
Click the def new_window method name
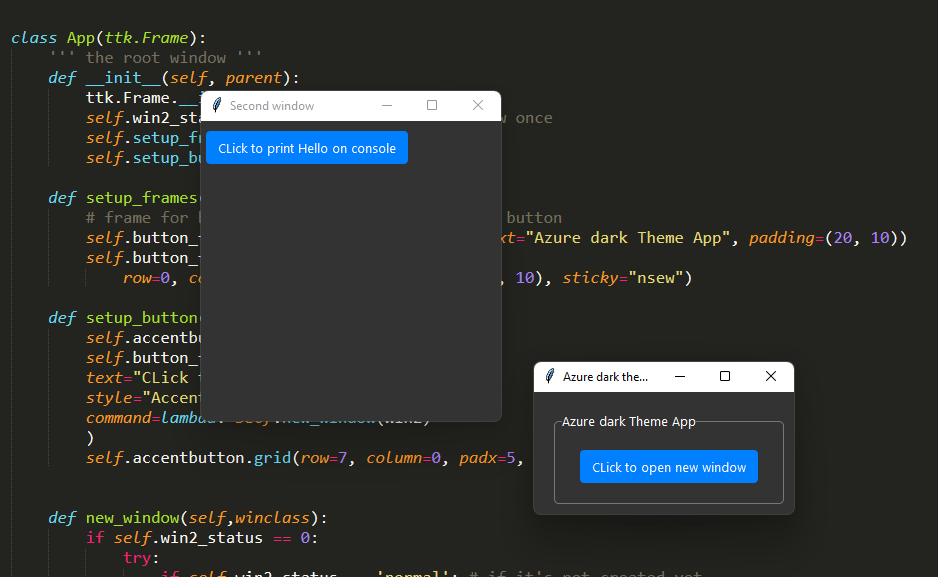click(x=134, y=517)
